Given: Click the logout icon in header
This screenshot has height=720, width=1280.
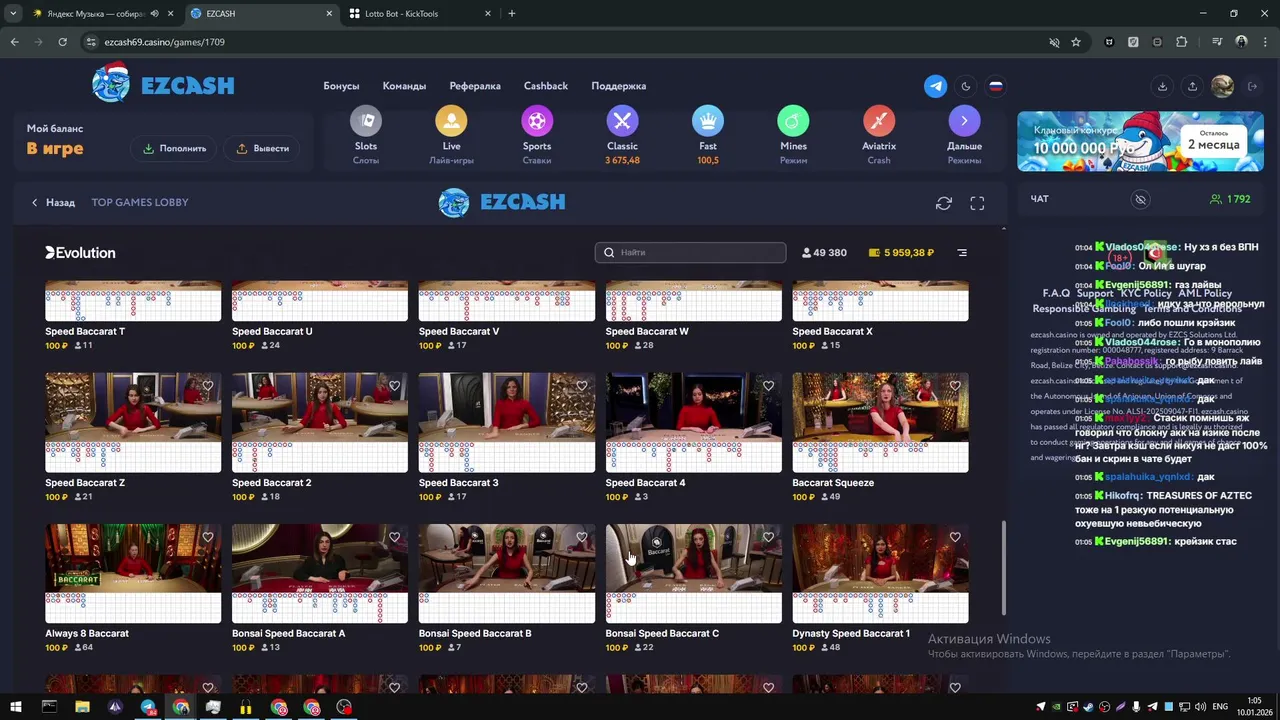Looking at the screenshot, I should [x=1252, y=86].
